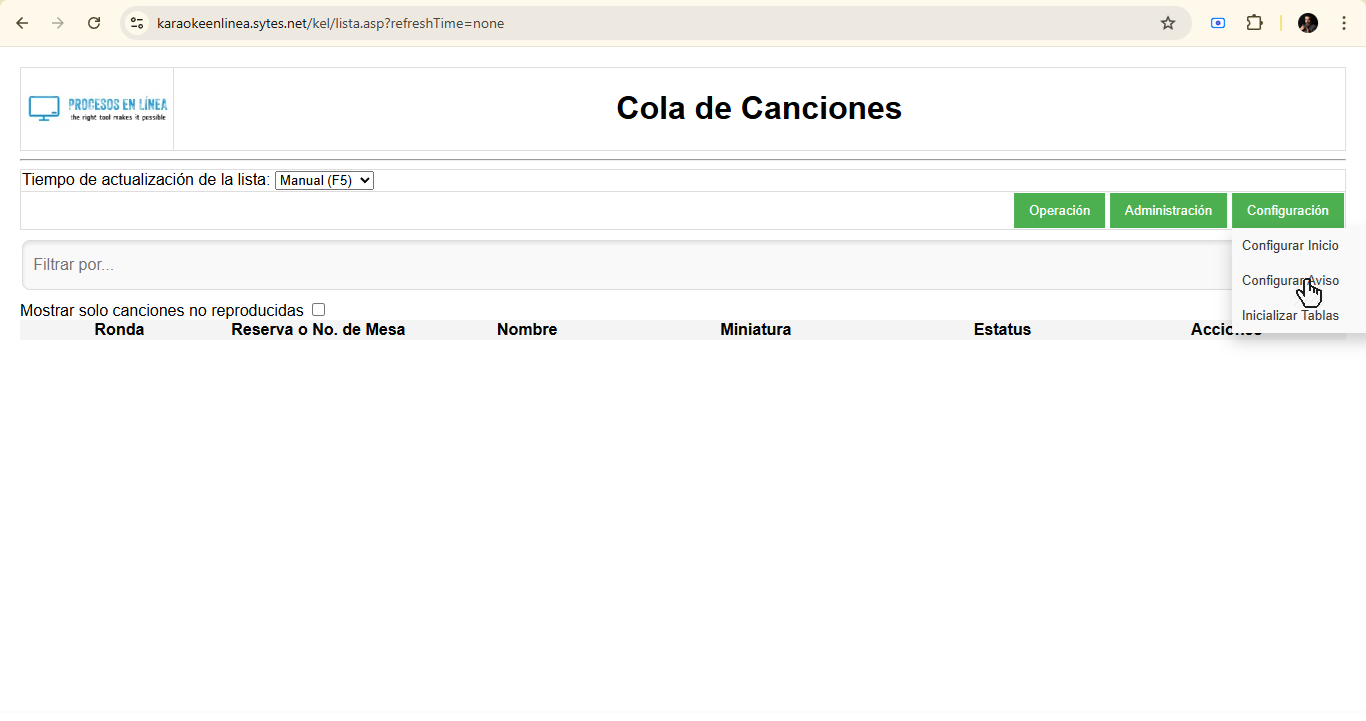Bookmark this page using the star icon
1366x721 pixels.
pyautogui.click(x=1167, y=22)
